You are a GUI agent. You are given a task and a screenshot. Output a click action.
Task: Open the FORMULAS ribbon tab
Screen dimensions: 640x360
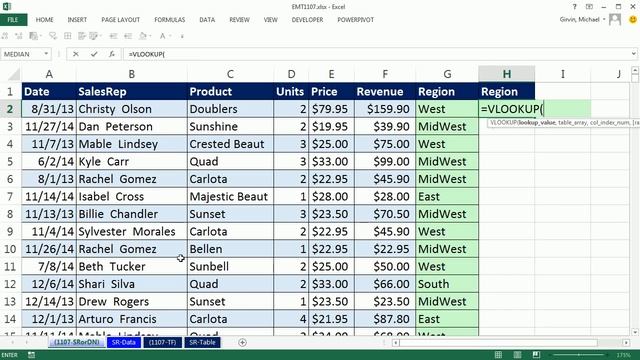click(169, 20)
